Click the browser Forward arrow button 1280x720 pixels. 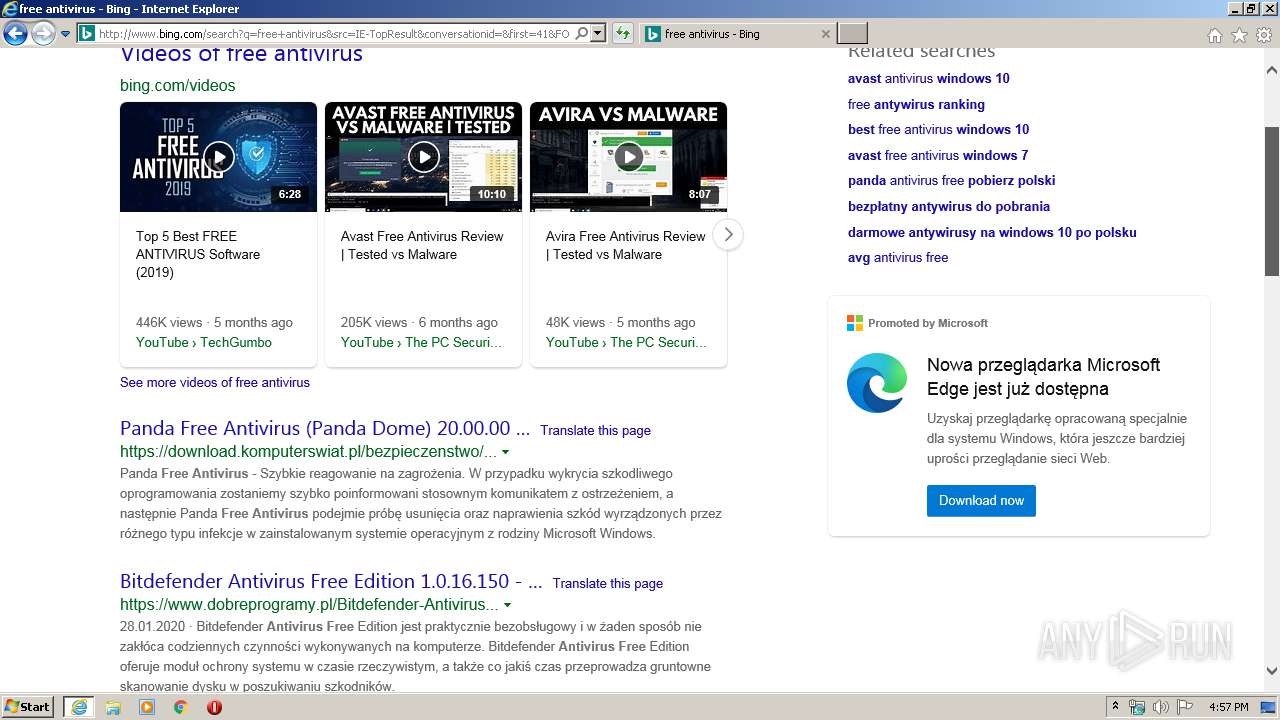[x=43, y=34]
